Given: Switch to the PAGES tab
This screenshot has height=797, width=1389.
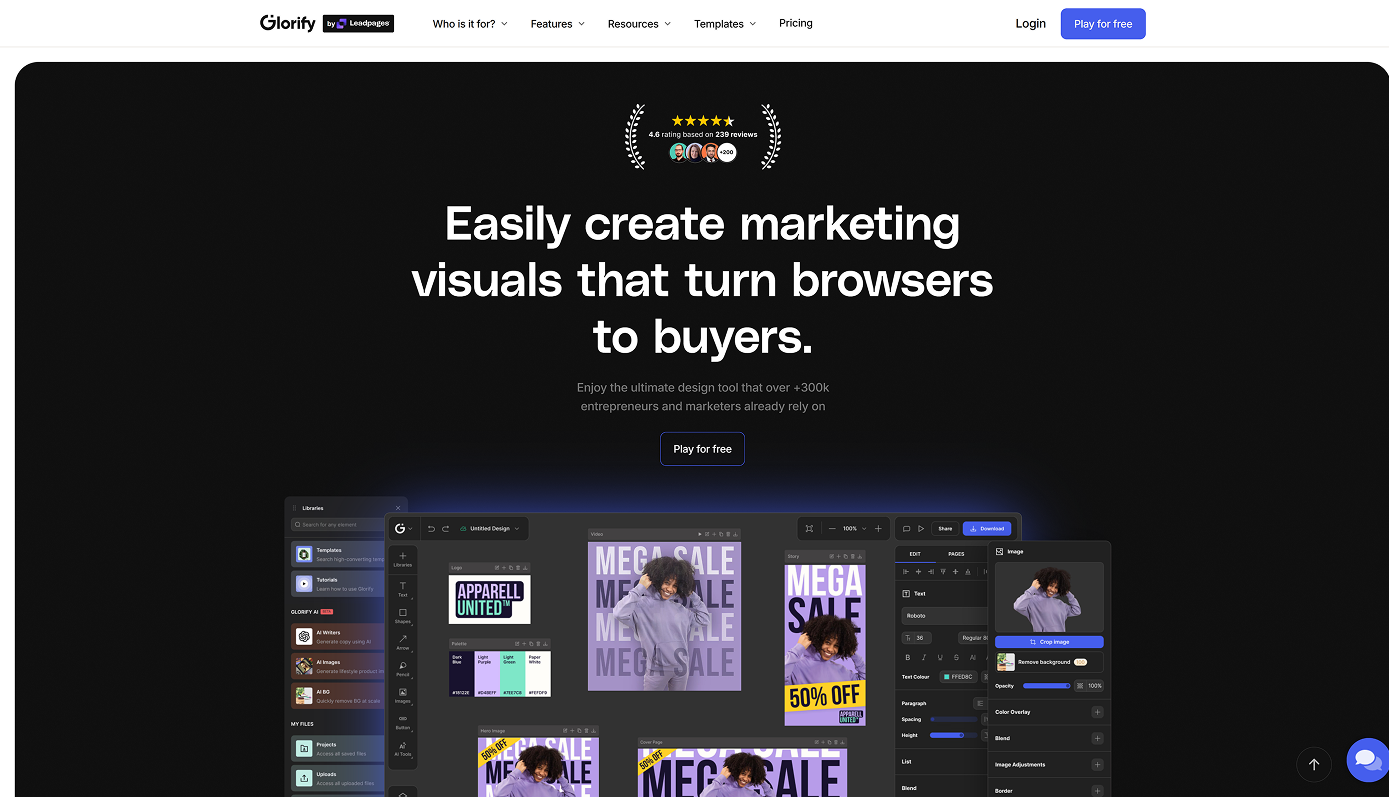Looking at the screenshot, I should [956, 554].
